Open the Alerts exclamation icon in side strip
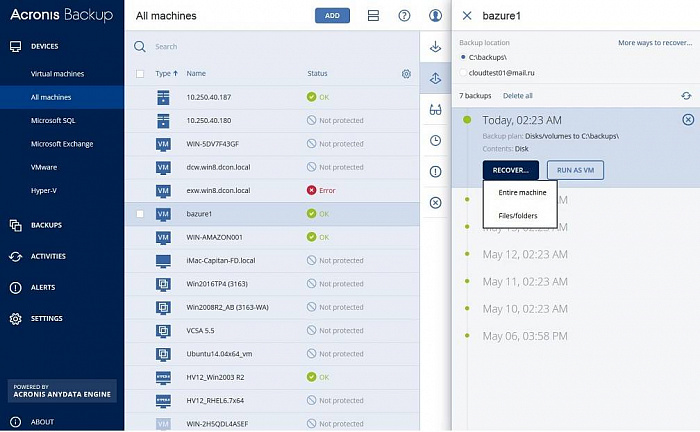 coord(435,172)
